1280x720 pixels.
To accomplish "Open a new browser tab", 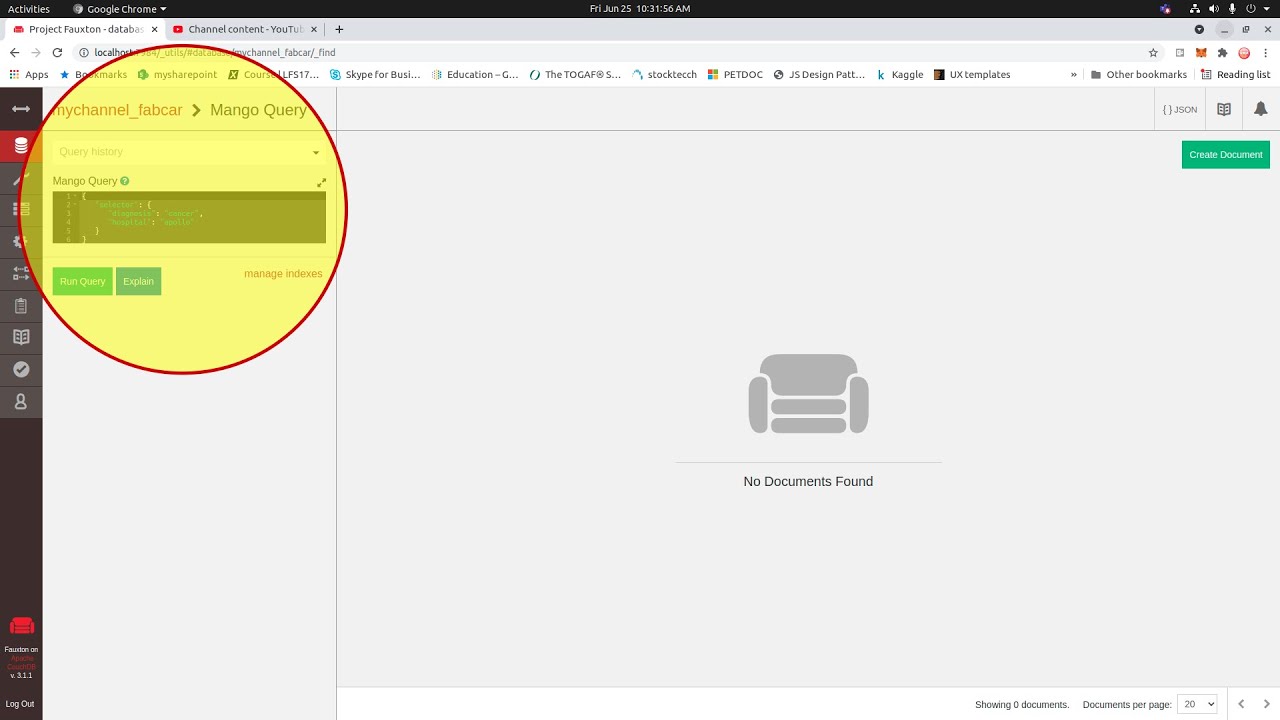I will click(339, 29).
